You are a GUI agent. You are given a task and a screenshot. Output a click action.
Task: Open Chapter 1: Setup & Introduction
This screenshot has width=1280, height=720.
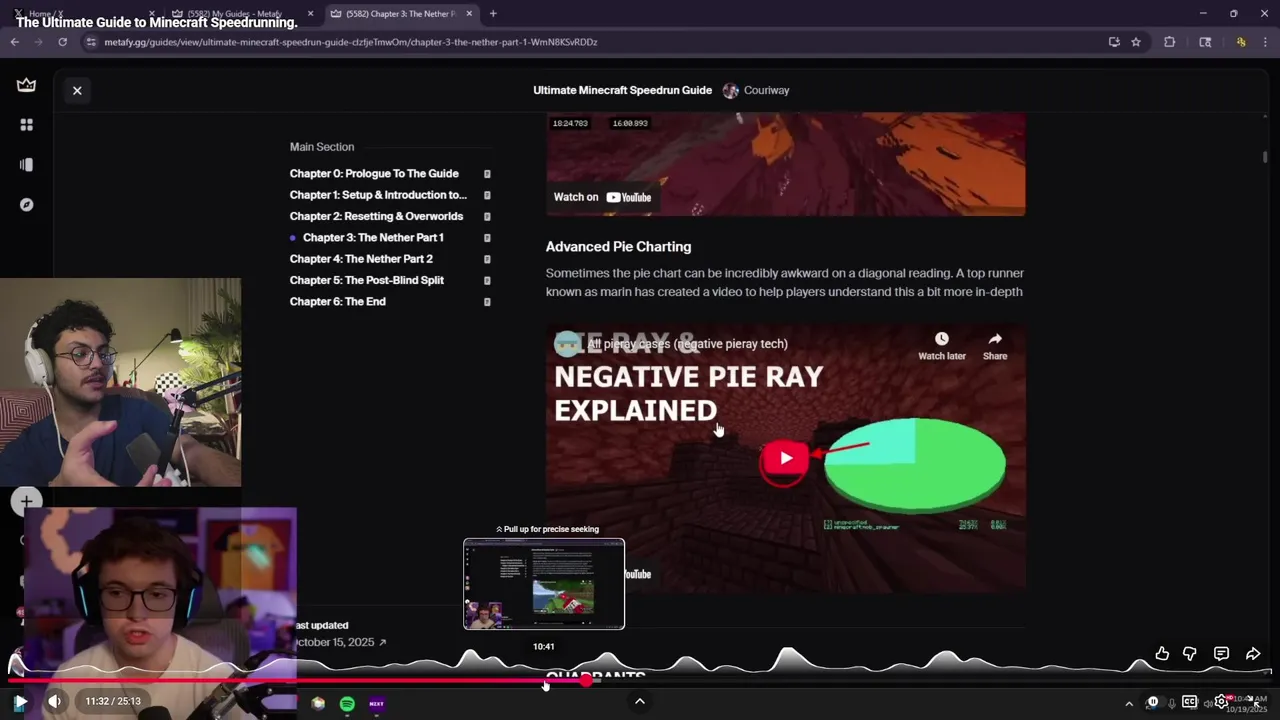378,195
